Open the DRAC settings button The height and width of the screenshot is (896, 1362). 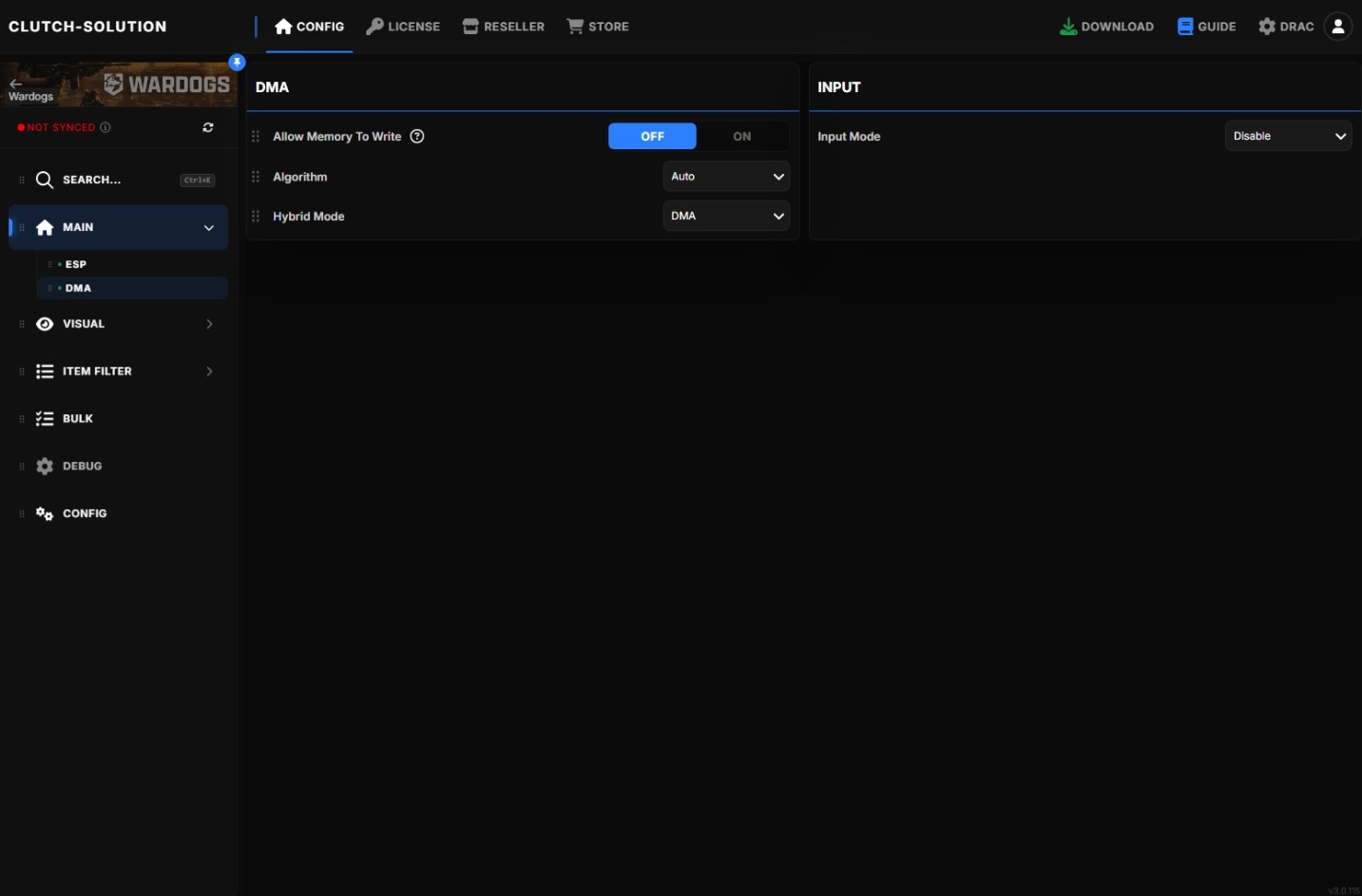tap(1286, 27)
